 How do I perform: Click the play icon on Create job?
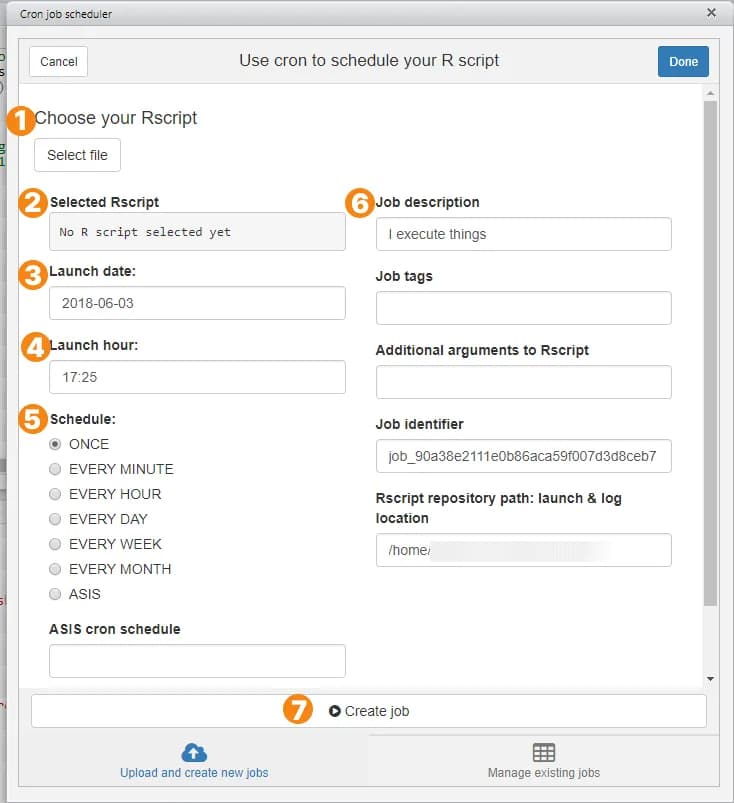pyautogui.click(x=335, y=711)
